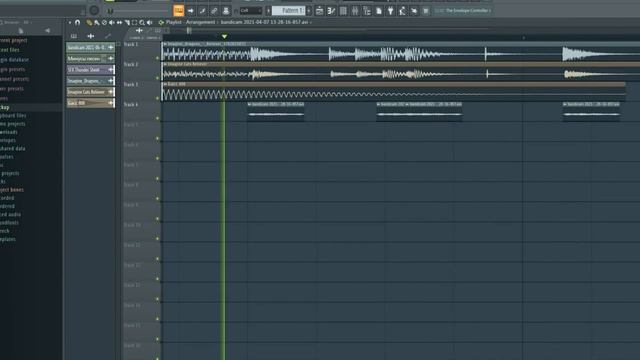
Task: Click the browser header speaker icon
Action: (x=47, y=31)
